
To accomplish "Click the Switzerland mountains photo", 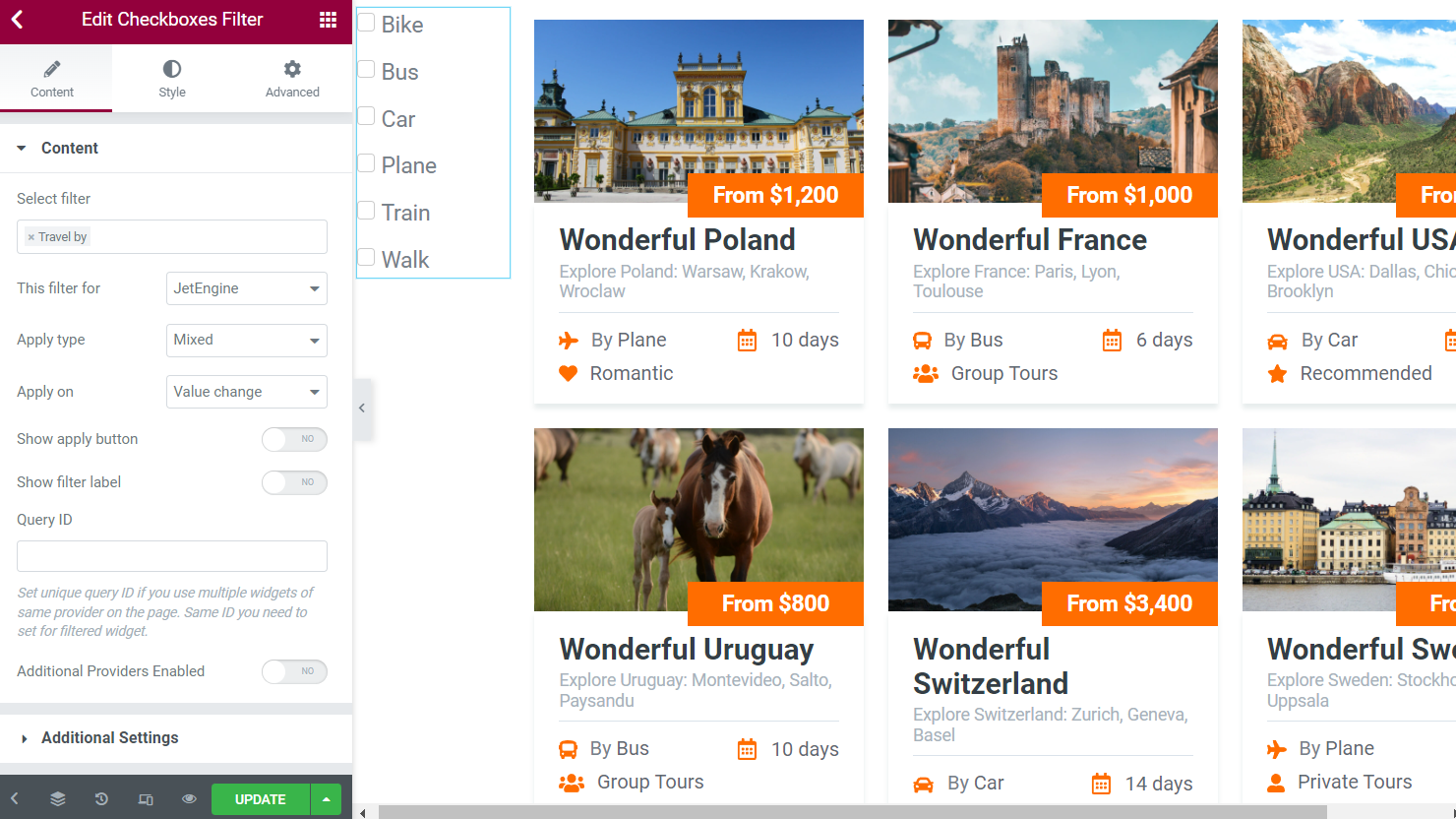I will pos(1053,519).
